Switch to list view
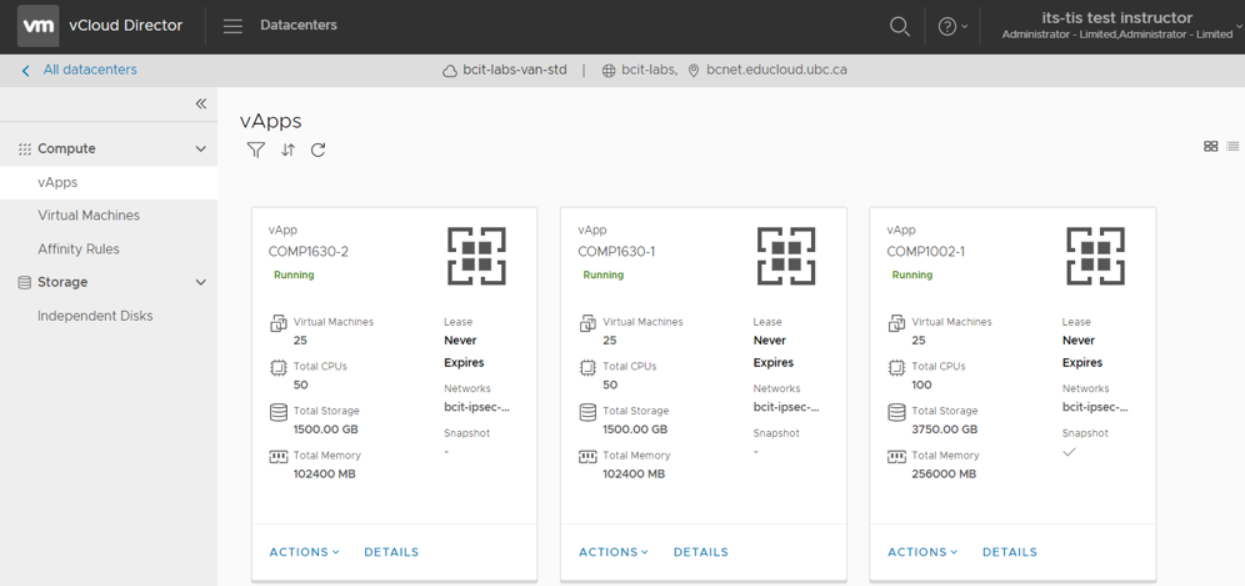 click(1233, 146)
